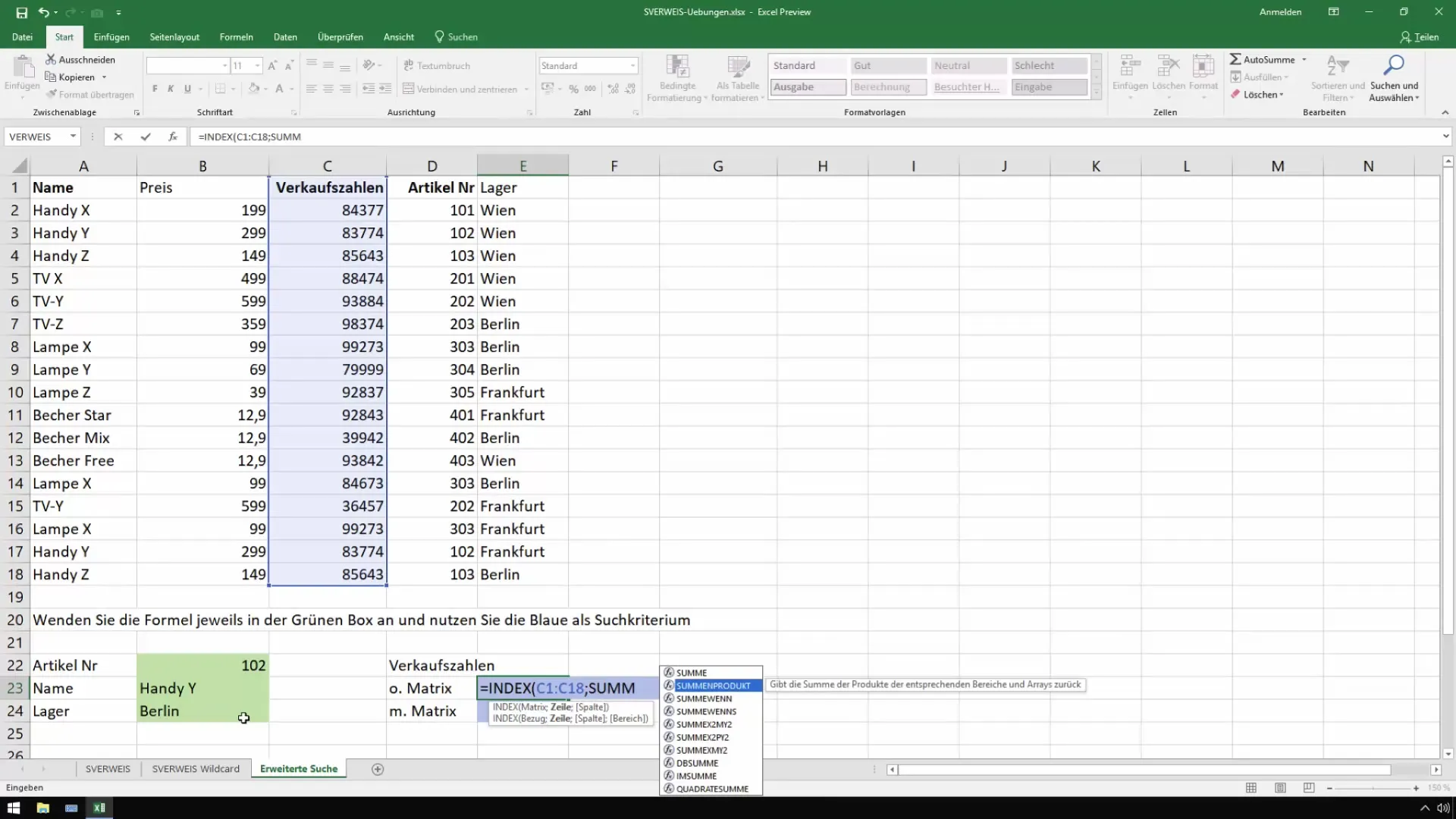This screenshot has height=819, width=1456.
Task: Switch to SVERWEIS Wildcard sheet
Action: tap(196, 769)
